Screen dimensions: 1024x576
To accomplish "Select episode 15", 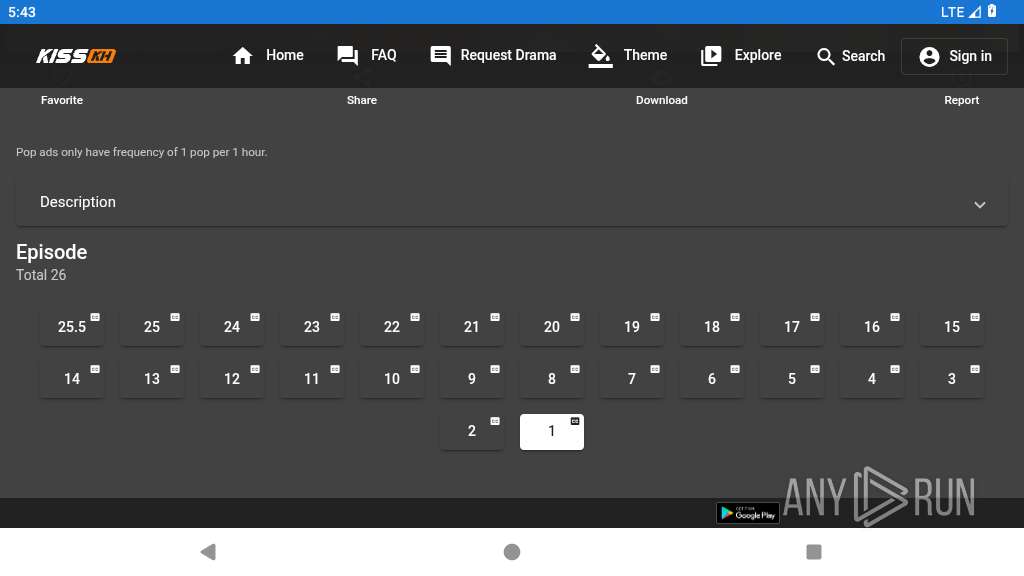I will (952, 327).
